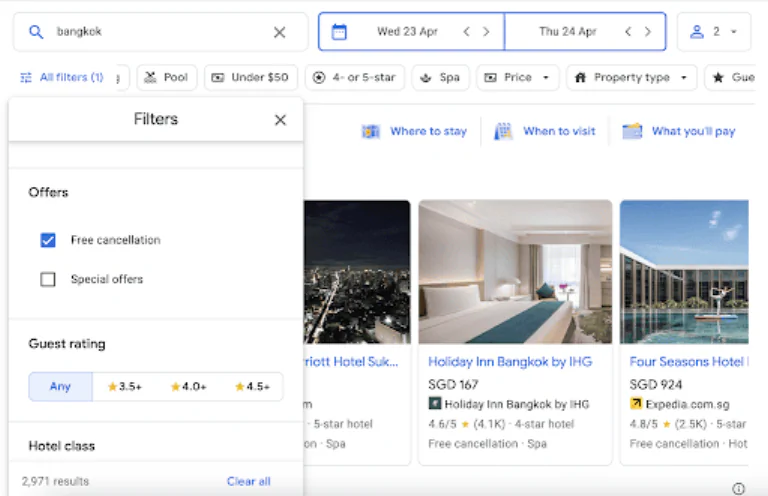Click the search magnifier icon
The height and width of the screenshot is (496, 768).
(36, 32)
